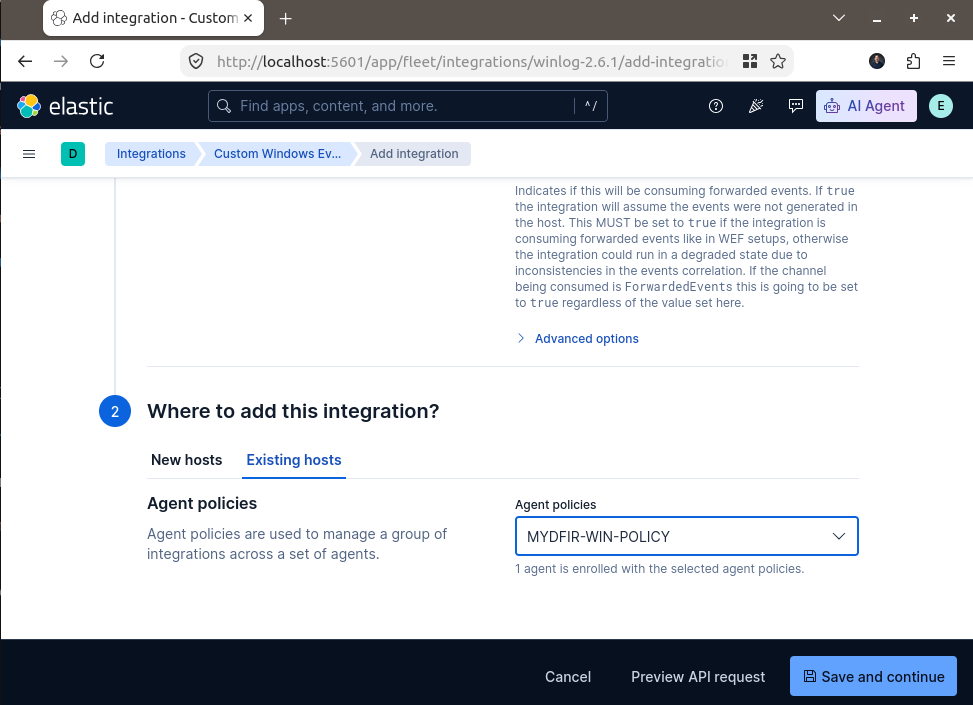Viewport: 973px width, 705px height.
Task: Click '1 agent is enrolled' status text
Action: click(x=659, y=569)
